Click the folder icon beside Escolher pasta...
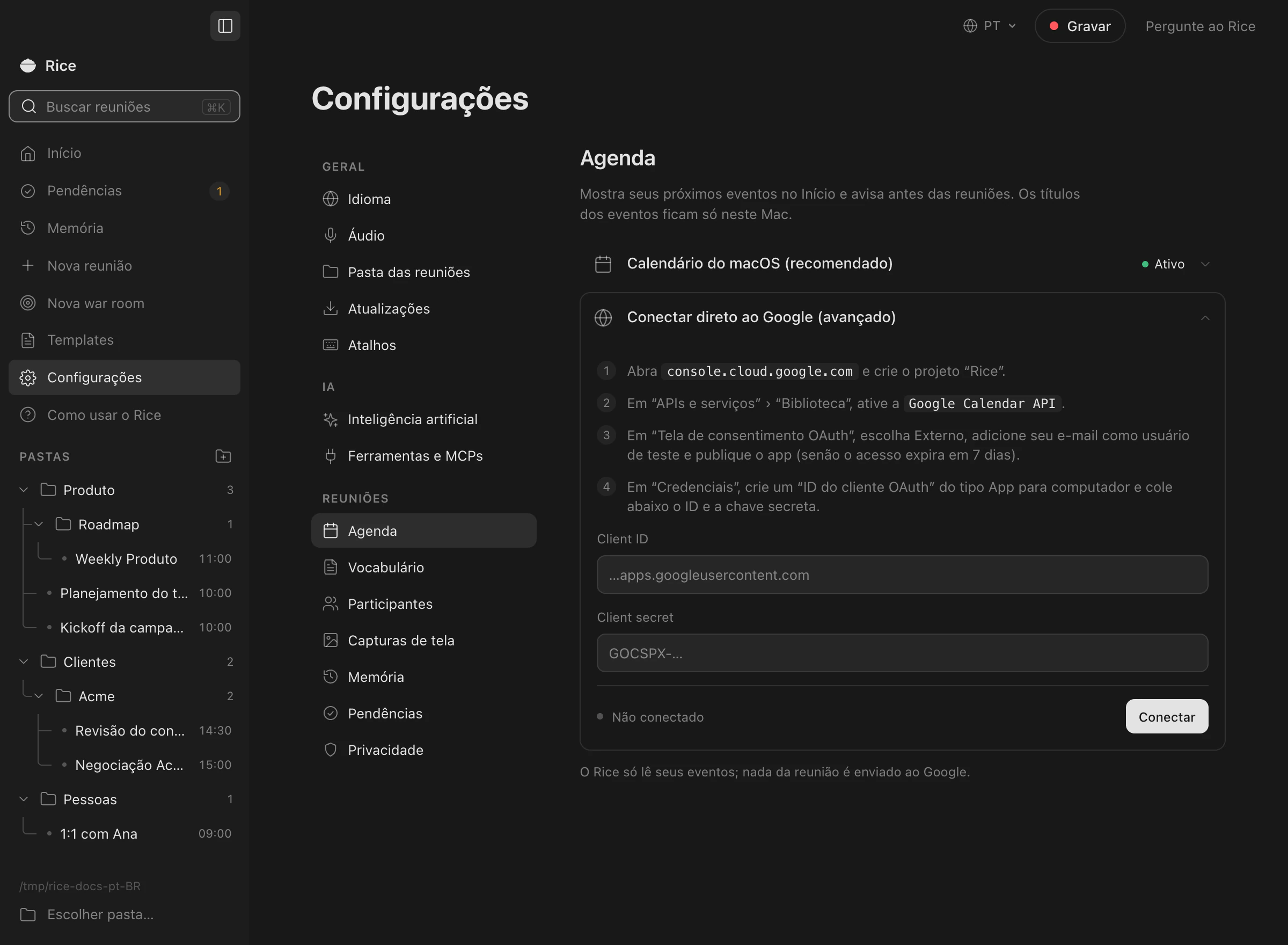 pyautogui.click(x=28, y=914)
